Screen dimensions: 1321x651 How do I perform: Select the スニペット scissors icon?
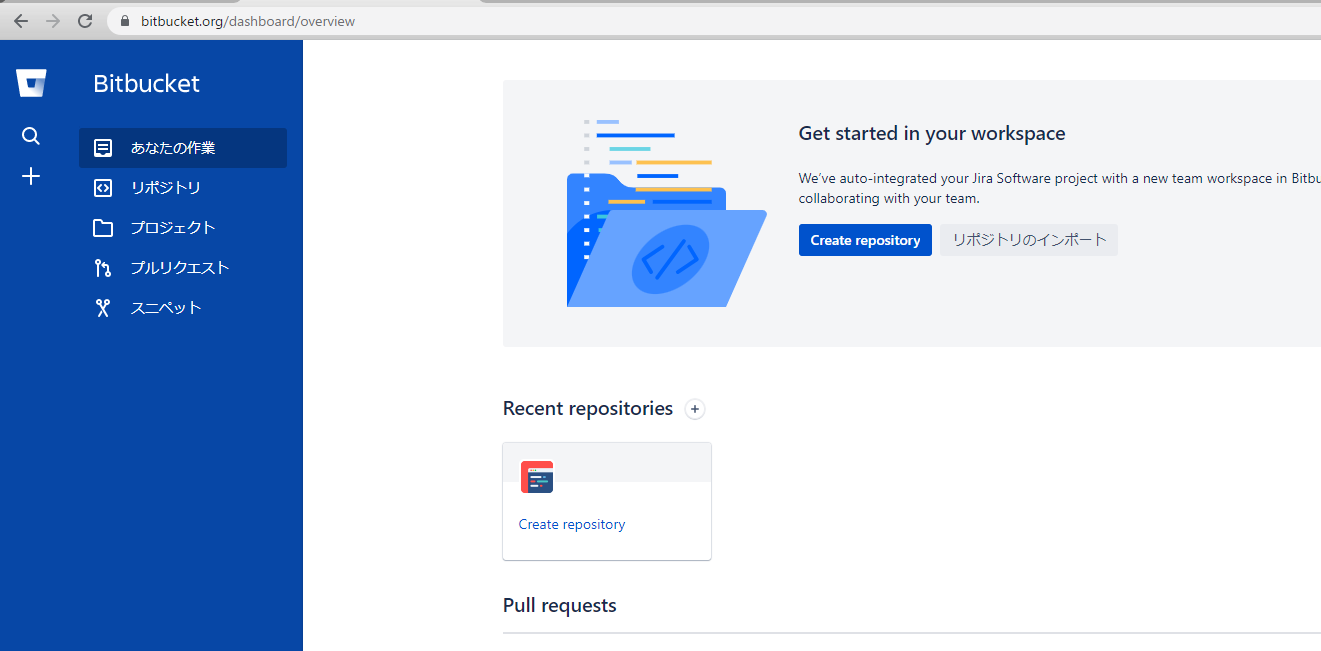tap(102, 307)
